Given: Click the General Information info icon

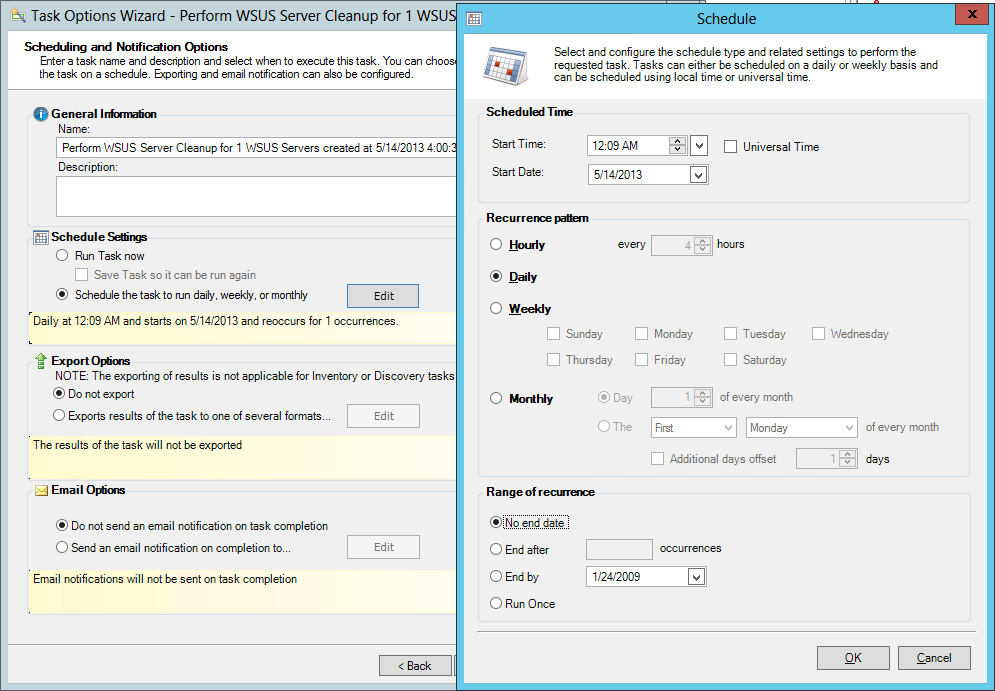Looking at the screenshot, I should pyautogui.click(x=41, y=114).
